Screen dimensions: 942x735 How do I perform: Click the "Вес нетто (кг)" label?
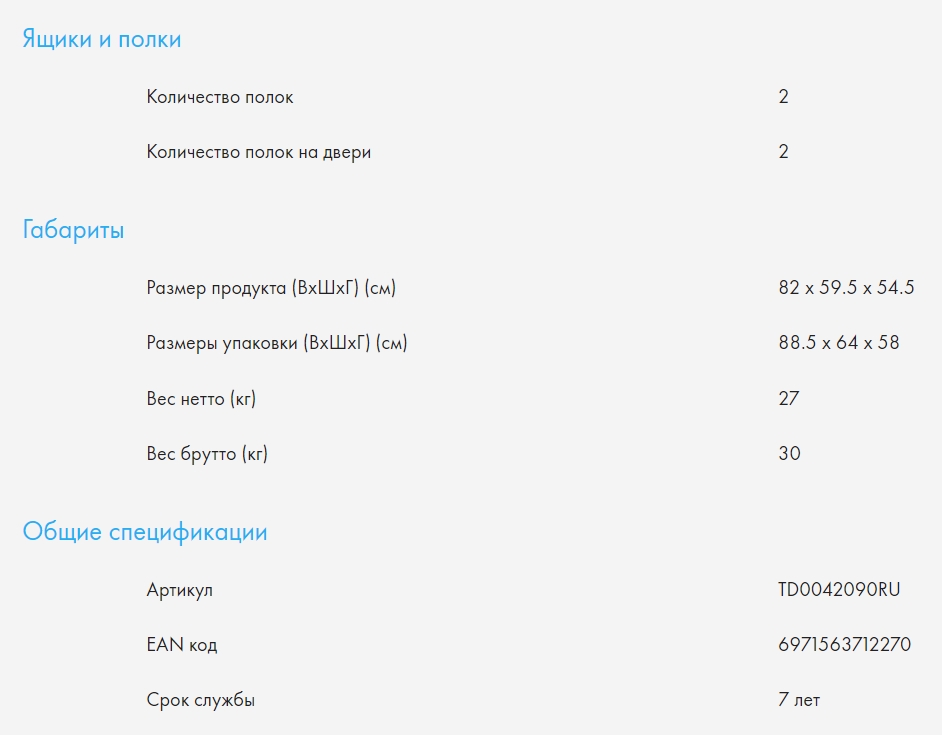point(201,398)
